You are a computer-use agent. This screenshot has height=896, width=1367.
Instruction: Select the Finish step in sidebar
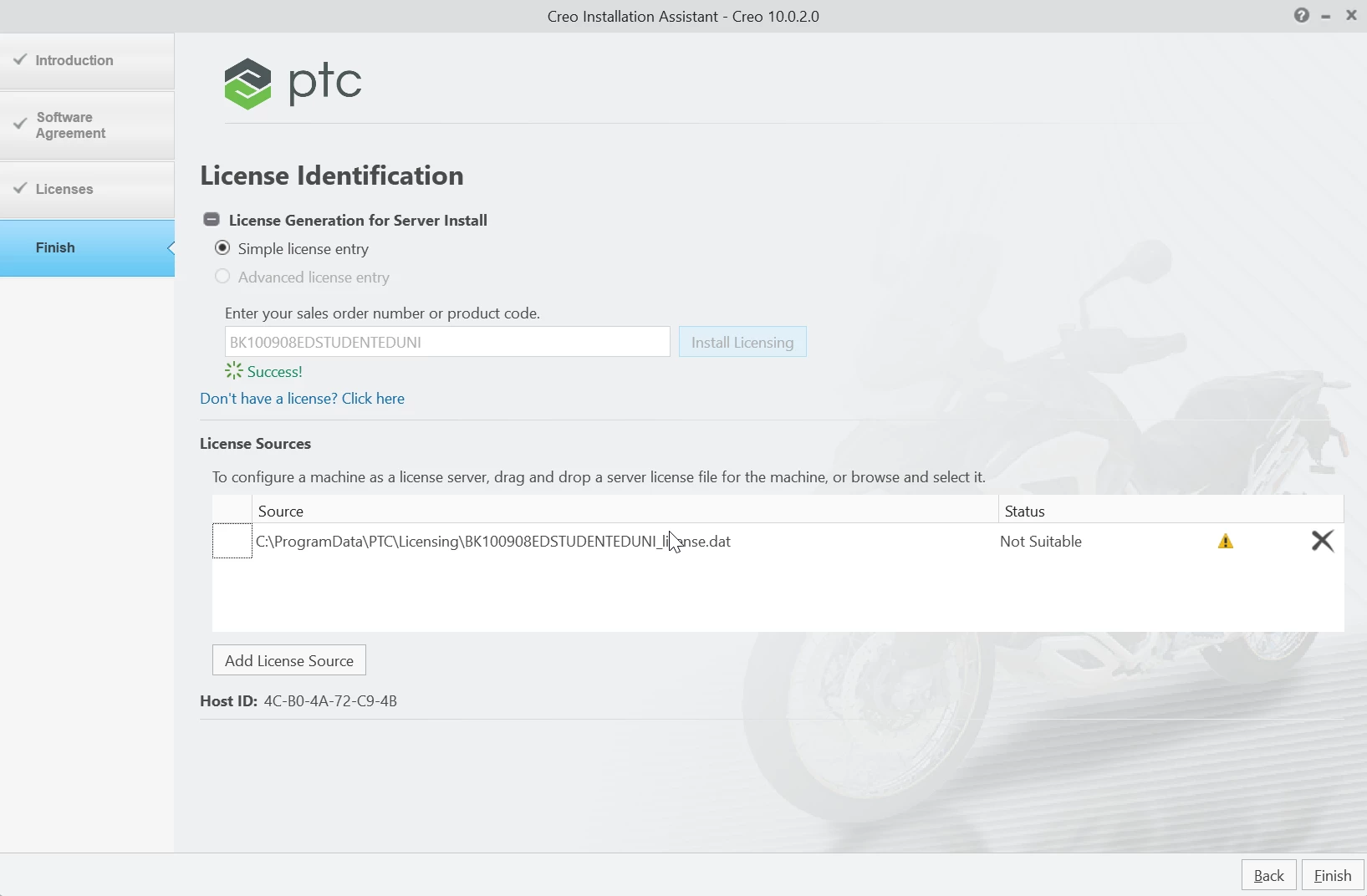point(87,248)
